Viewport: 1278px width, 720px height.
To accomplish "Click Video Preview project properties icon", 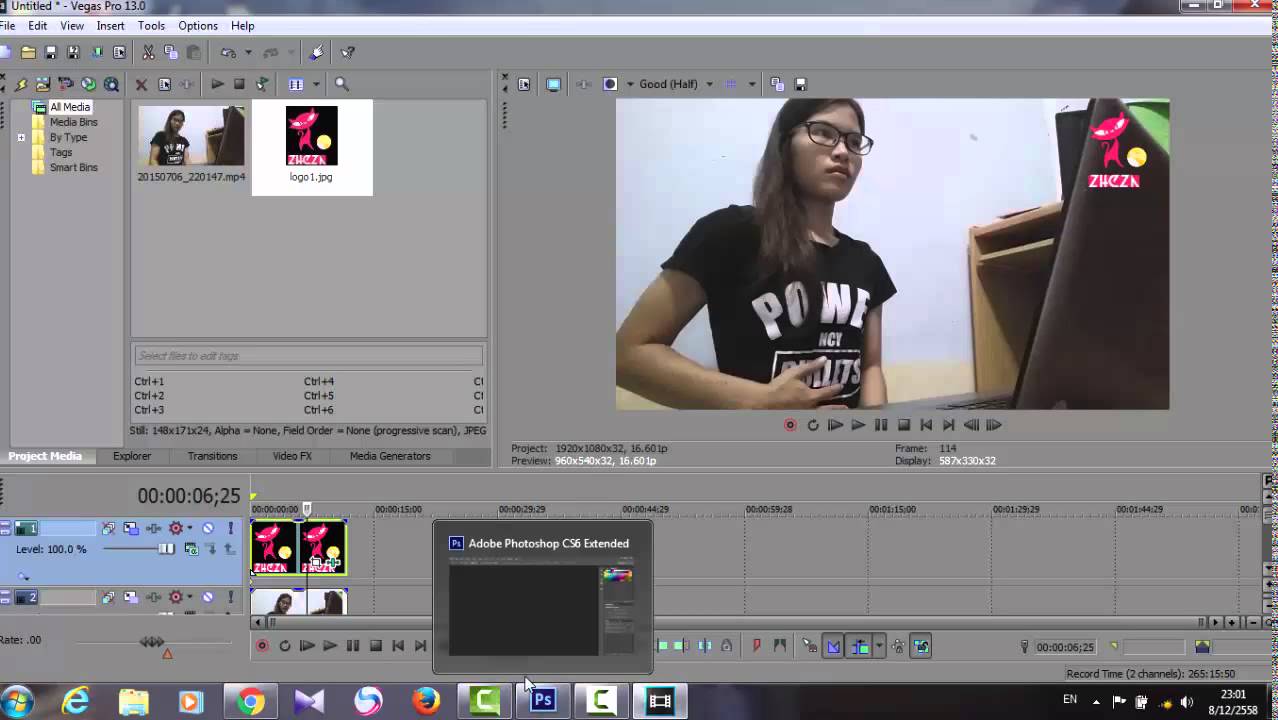I will pyautogui.click(x=523, y=85).
